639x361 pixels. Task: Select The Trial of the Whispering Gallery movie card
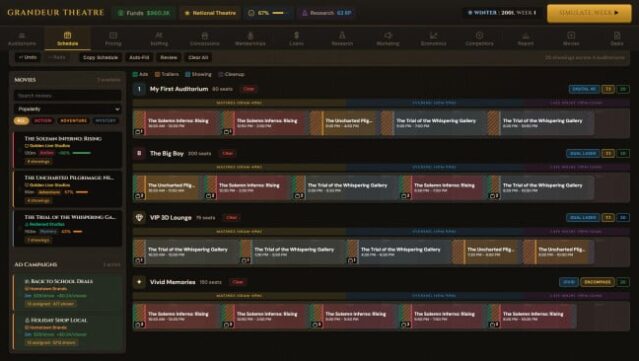pos(68,228)
